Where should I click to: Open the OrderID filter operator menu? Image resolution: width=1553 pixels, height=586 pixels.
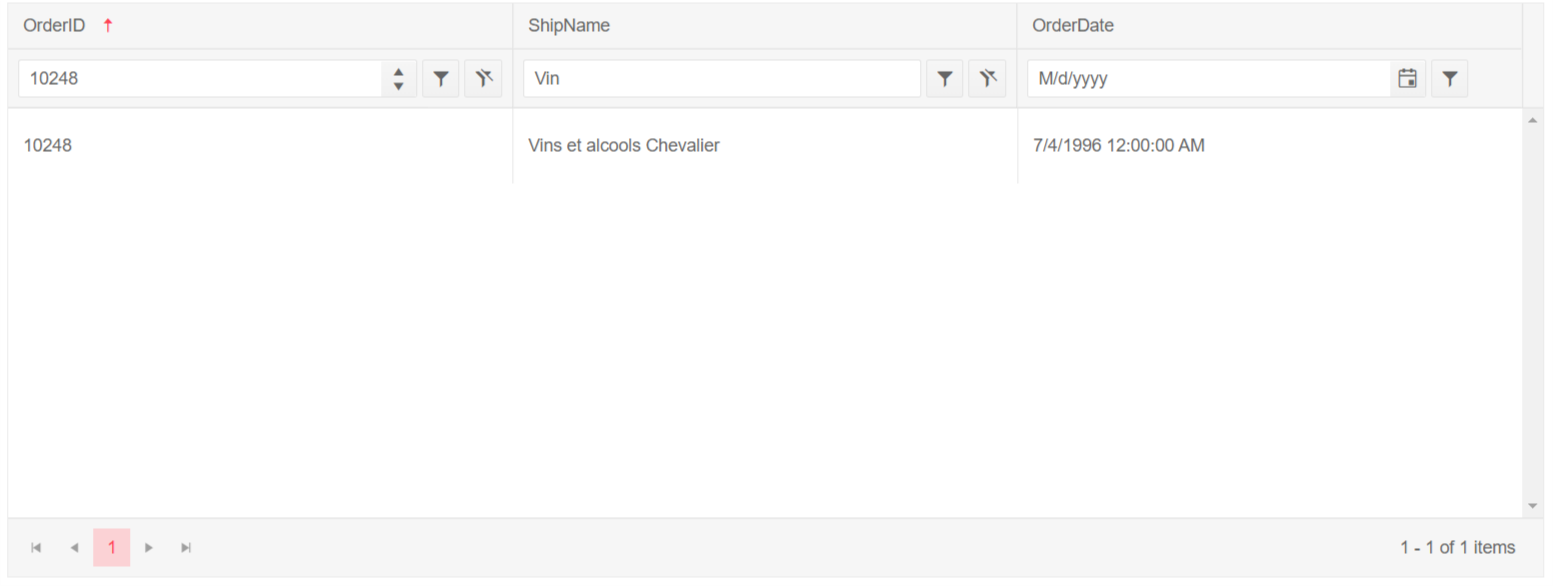click(x=440, y=78)
